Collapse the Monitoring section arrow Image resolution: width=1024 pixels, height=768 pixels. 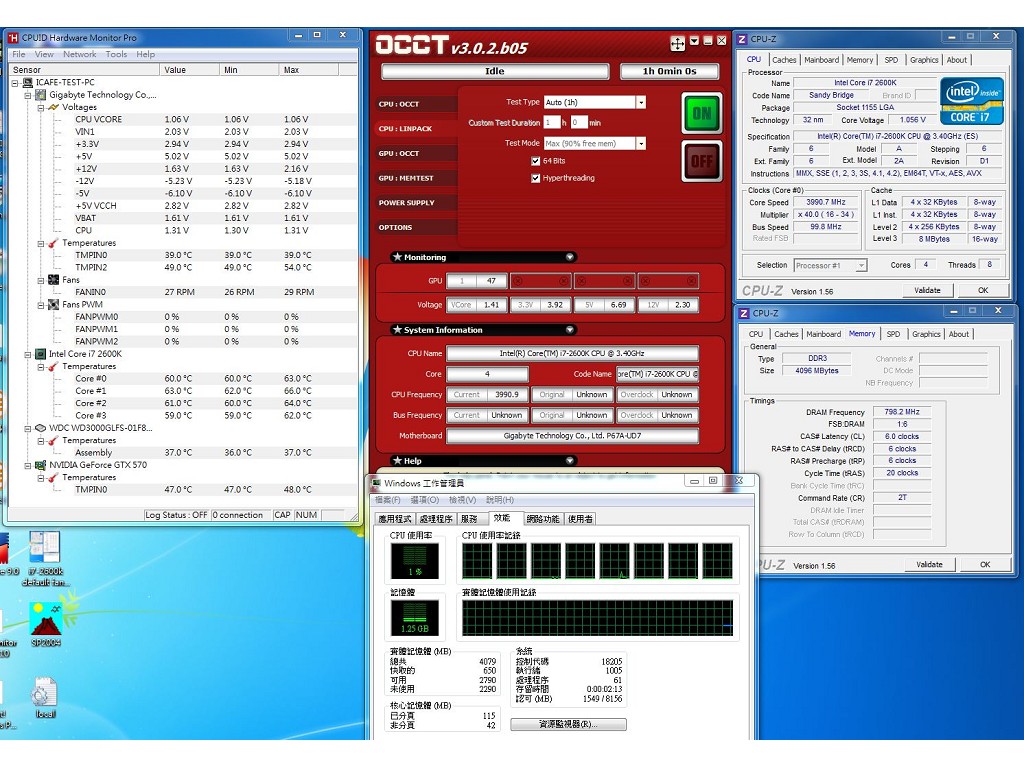point(569,257)
